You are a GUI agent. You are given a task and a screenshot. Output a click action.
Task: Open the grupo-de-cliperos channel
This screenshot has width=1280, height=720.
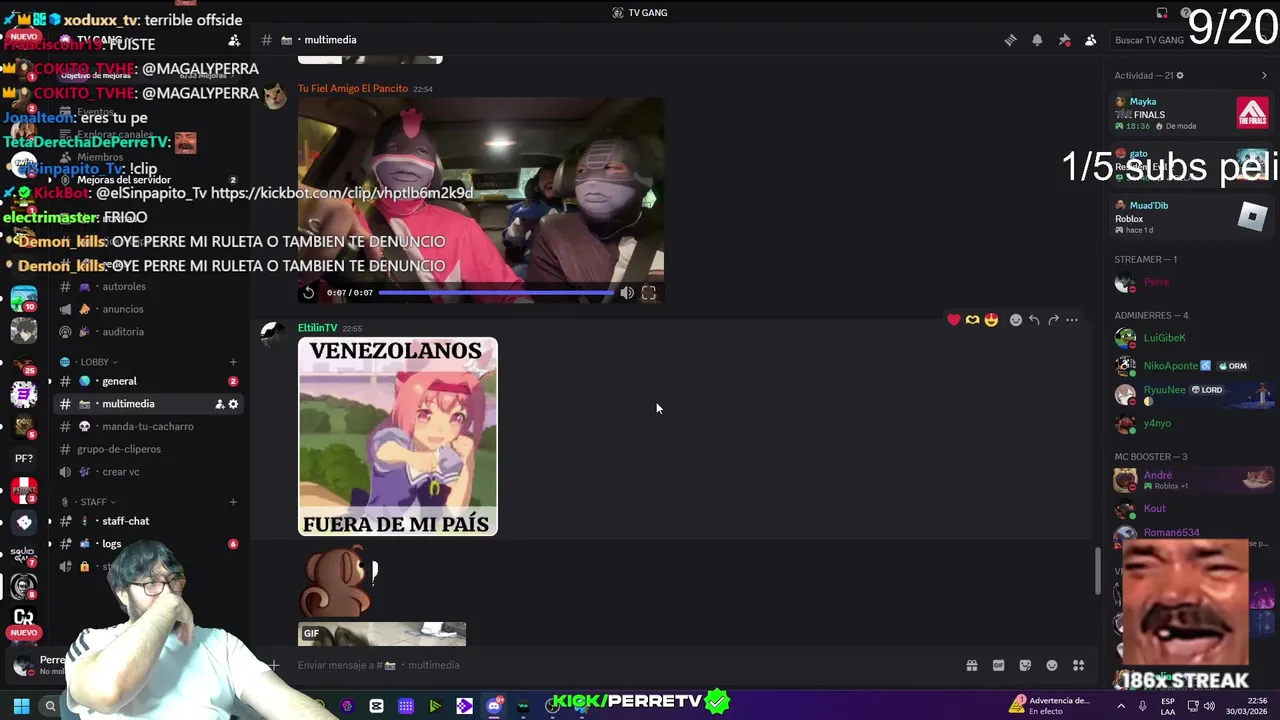[147, 449]
